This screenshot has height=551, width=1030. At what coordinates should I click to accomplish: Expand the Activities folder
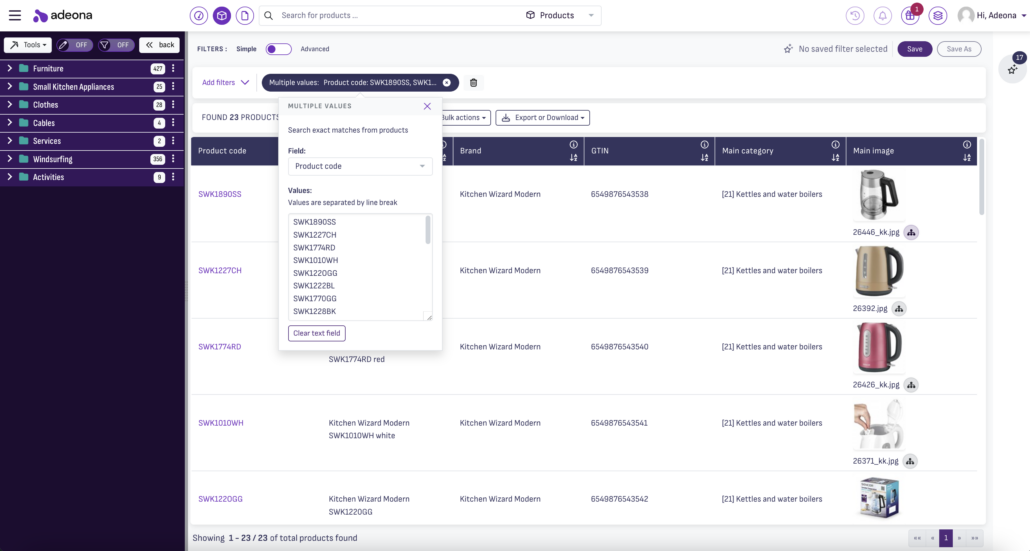coord(9,177)
